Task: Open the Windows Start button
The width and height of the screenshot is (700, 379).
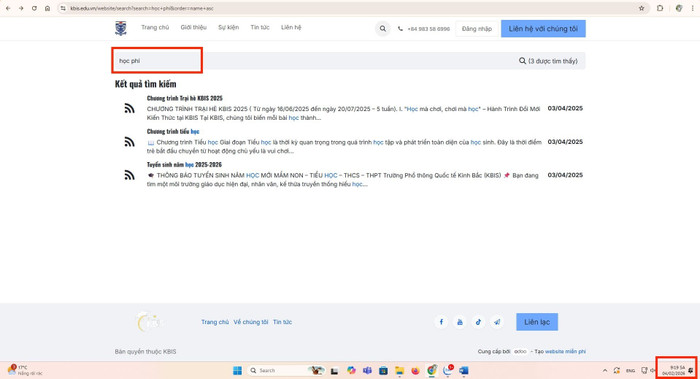Action: click(238, 371)
